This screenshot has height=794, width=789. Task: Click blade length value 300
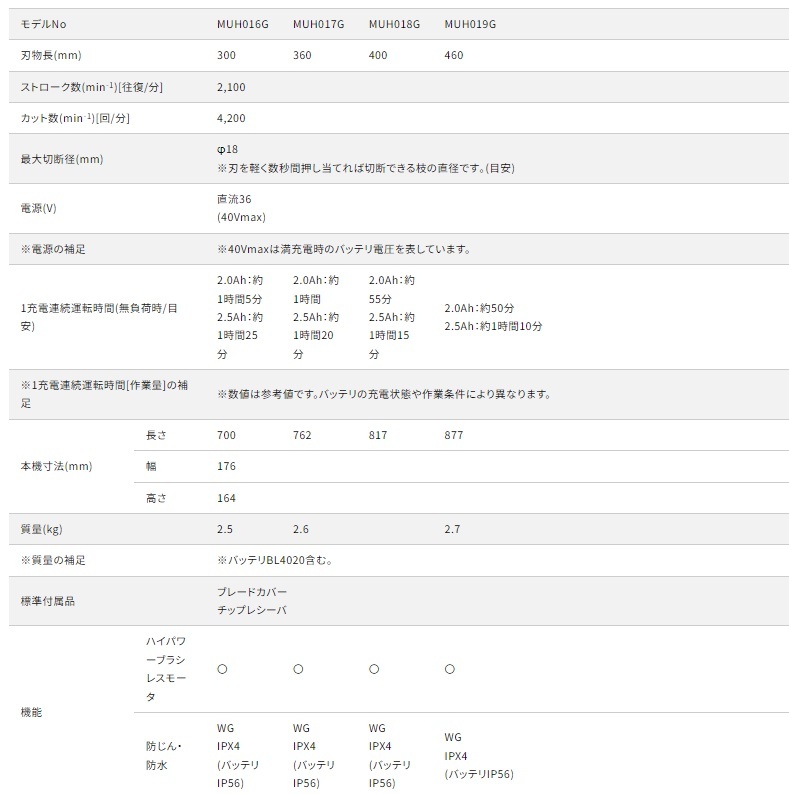pos(226,55)
